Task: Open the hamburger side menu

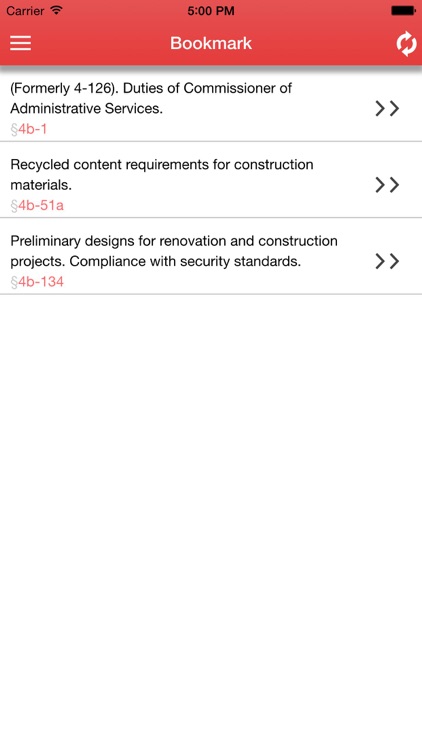Action: click(x=21, y=43)
